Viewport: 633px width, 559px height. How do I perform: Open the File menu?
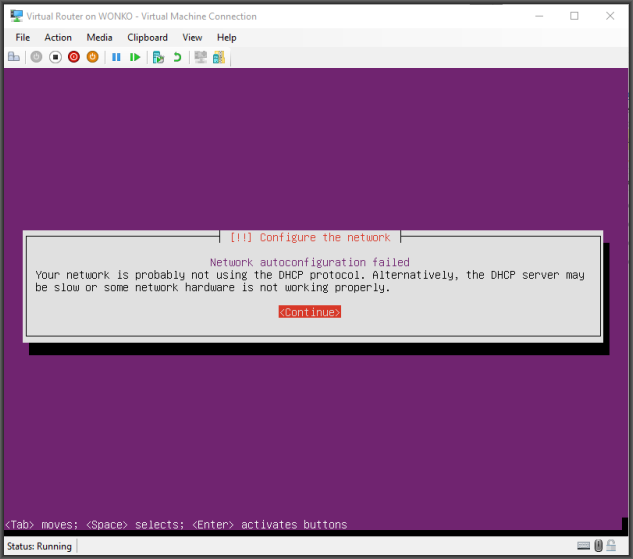tap(23, 38)
